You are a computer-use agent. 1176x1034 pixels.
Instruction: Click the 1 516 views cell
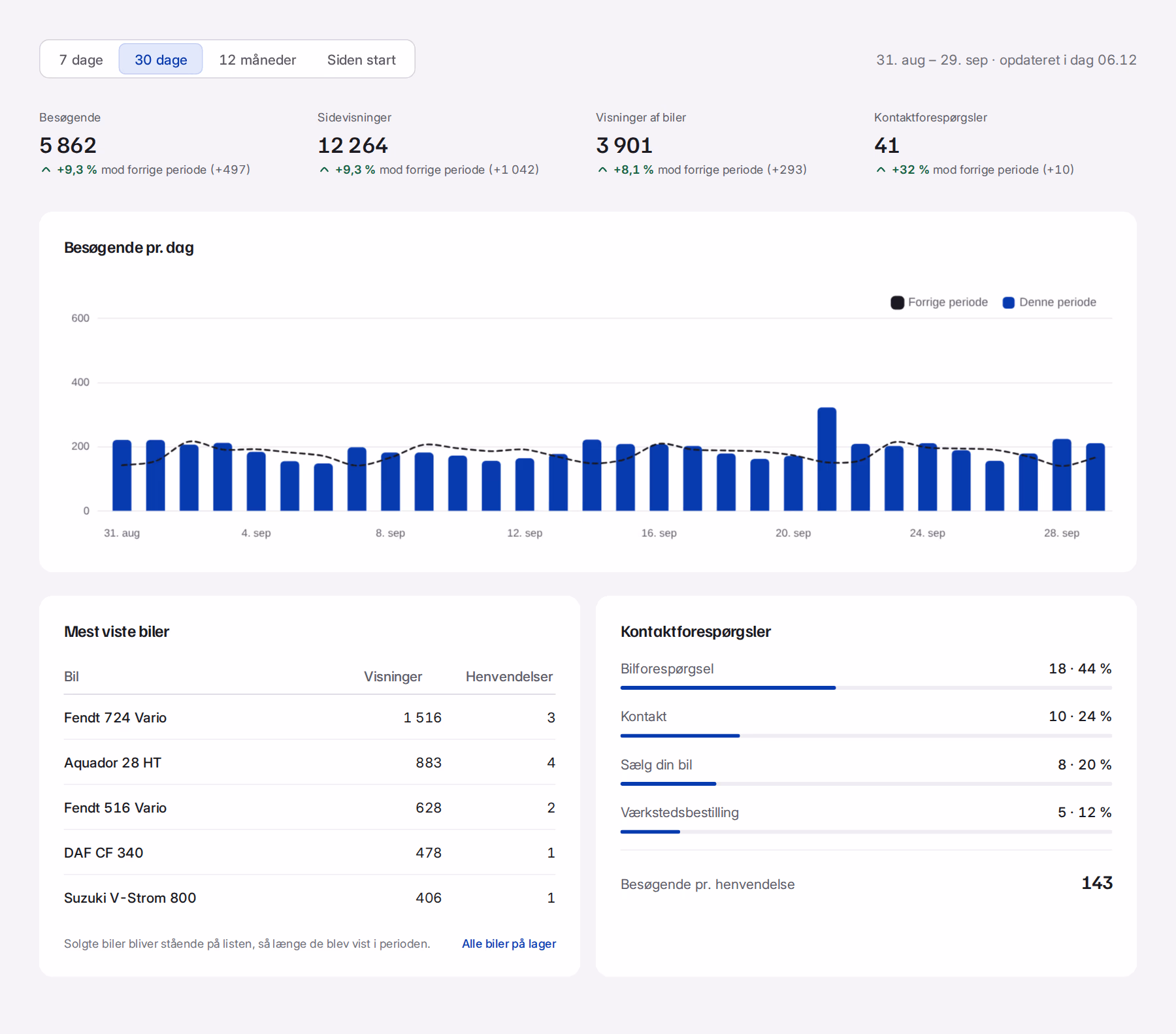[422, 717]
